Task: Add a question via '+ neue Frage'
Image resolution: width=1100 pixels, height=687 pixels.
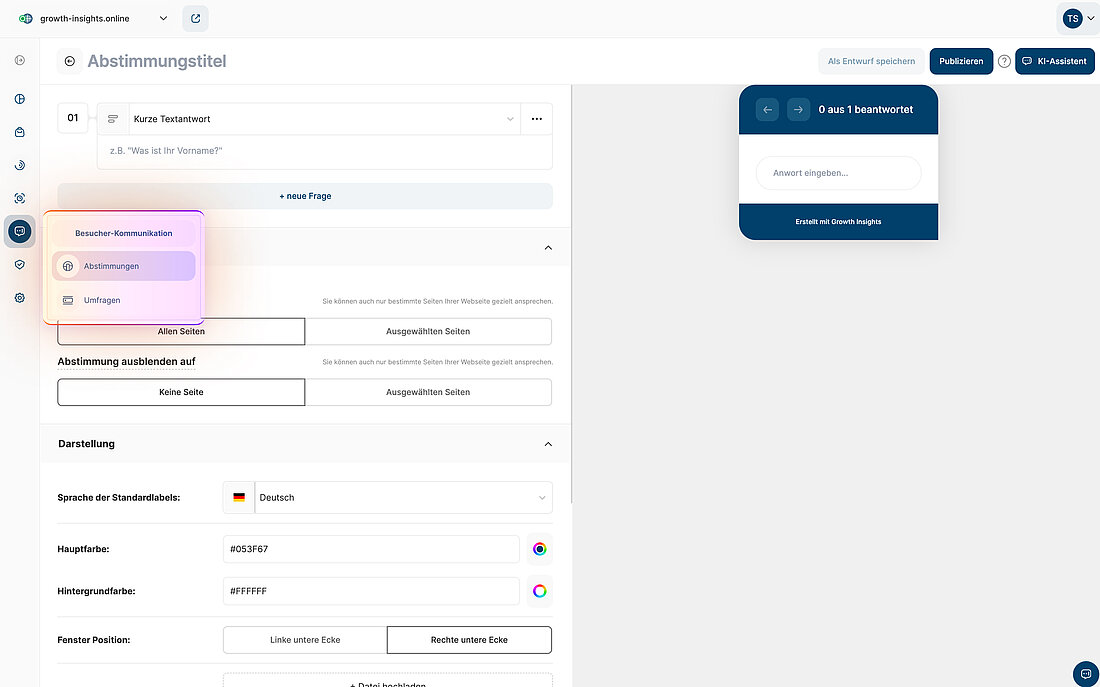Action: point(305,196)
